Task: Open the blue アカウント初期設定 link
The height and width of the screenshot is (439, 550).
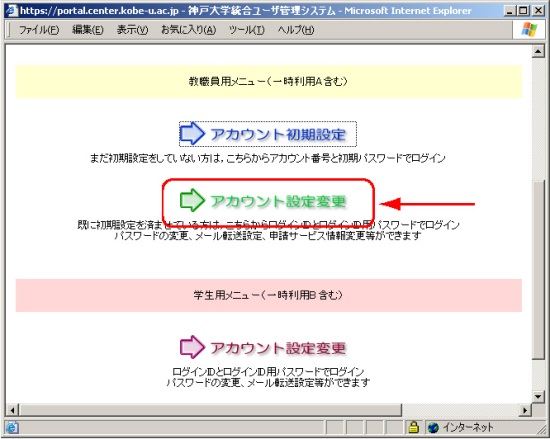Action: click(x=278, y=134)
